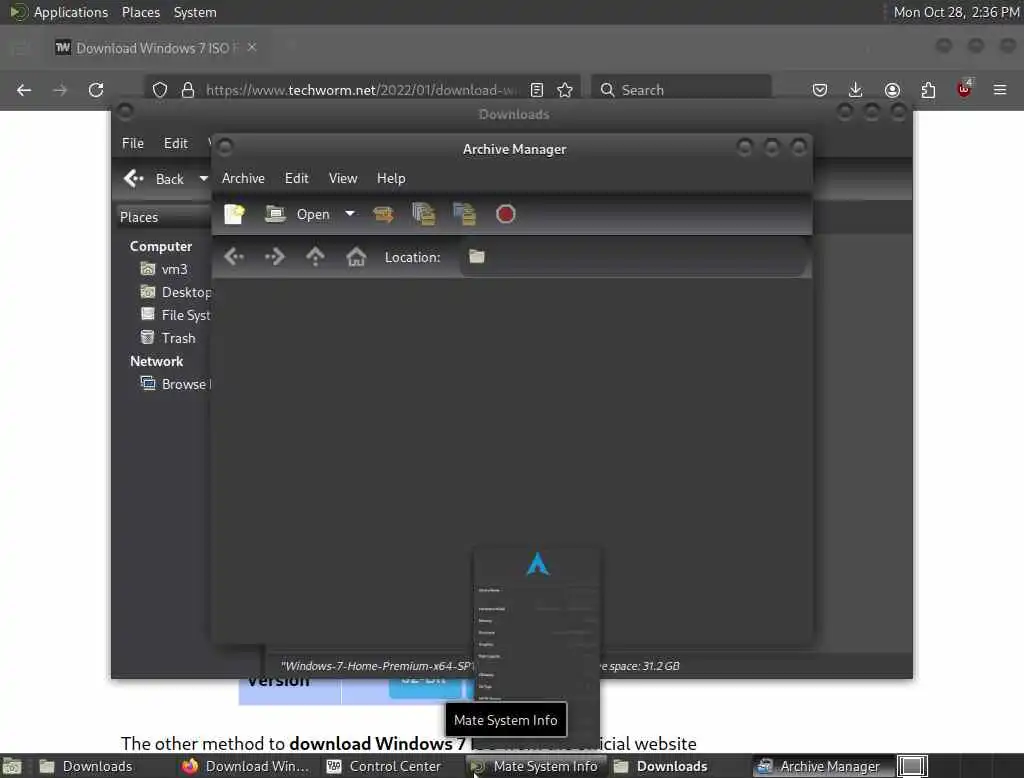Click the Add folder to archive icon
The image size is (1024, 778).
464,214
